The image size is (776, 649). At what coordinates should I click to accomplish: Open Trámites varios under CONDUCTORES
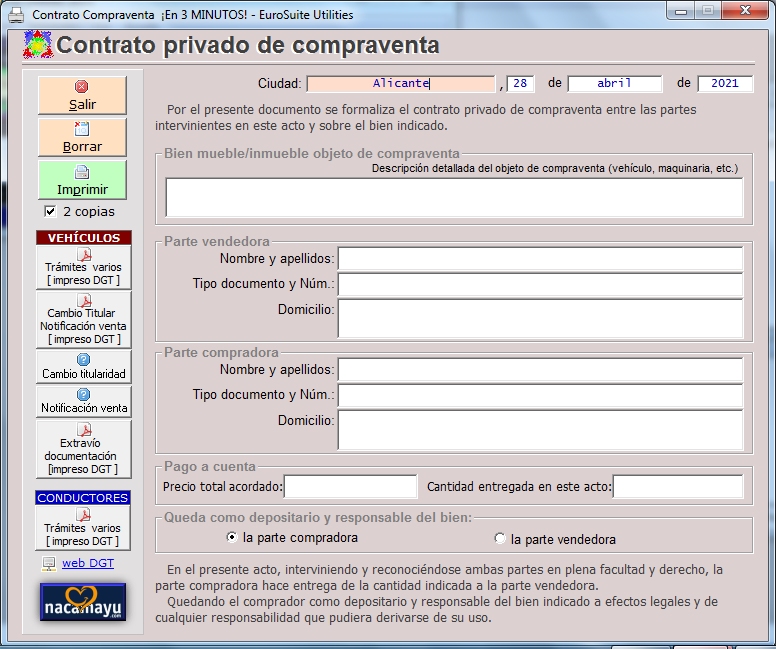click(83, 528)
